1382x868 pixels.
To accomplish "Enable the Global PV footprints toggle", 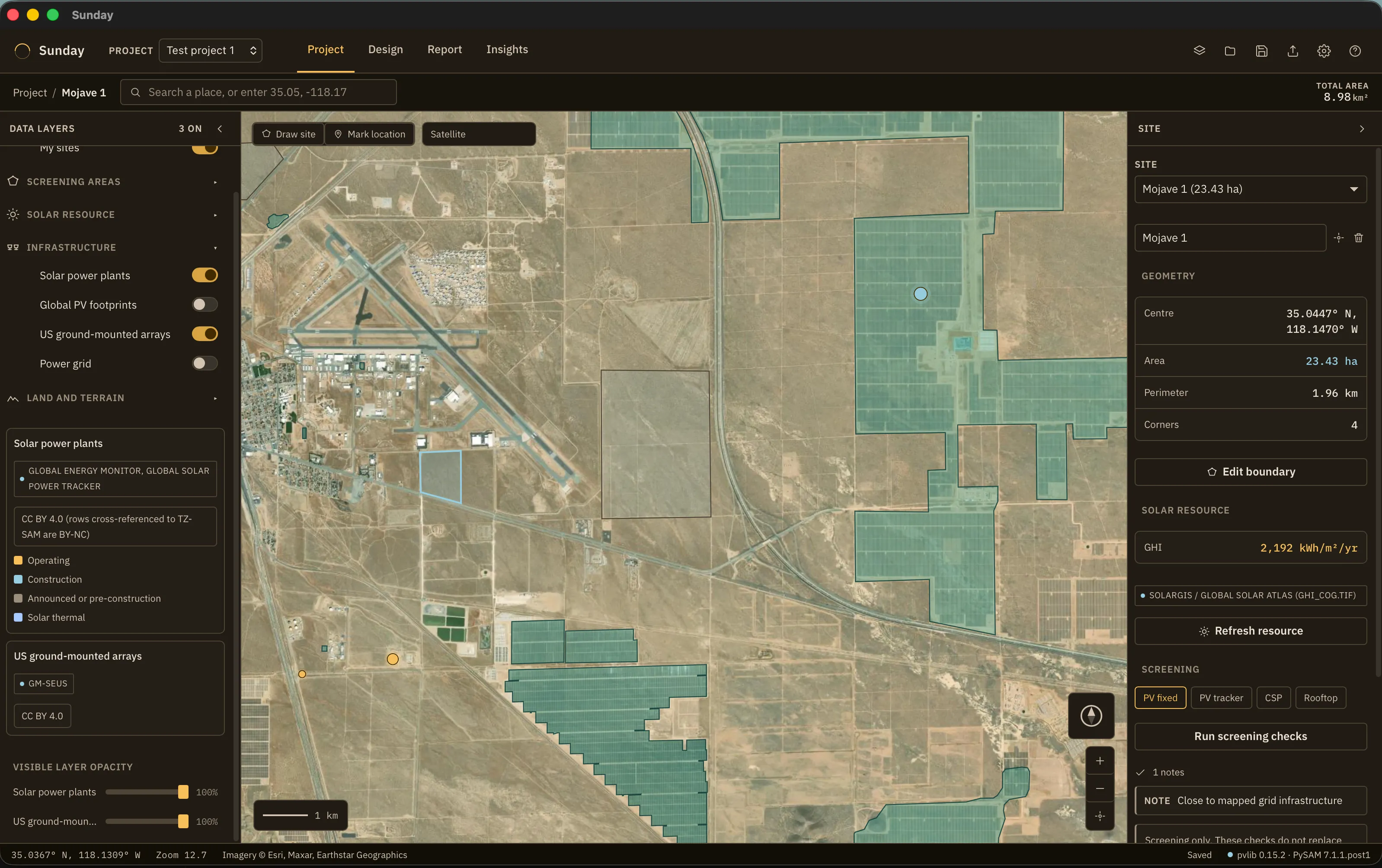I will (x=204, y=304).
